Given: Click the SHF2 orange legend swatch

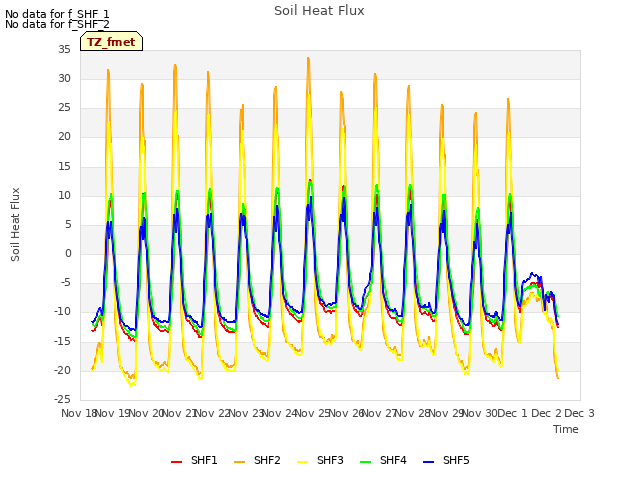Looking at the screenshot, I should pyautogui.click(x=240, y=462).
